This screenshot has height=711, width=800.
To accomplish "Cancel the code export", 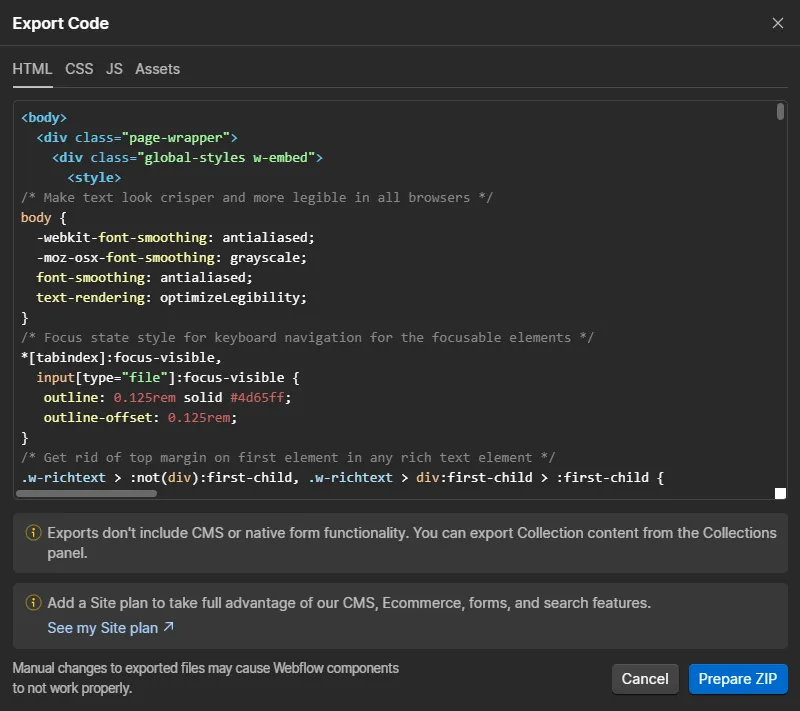I will click(645, 679).
